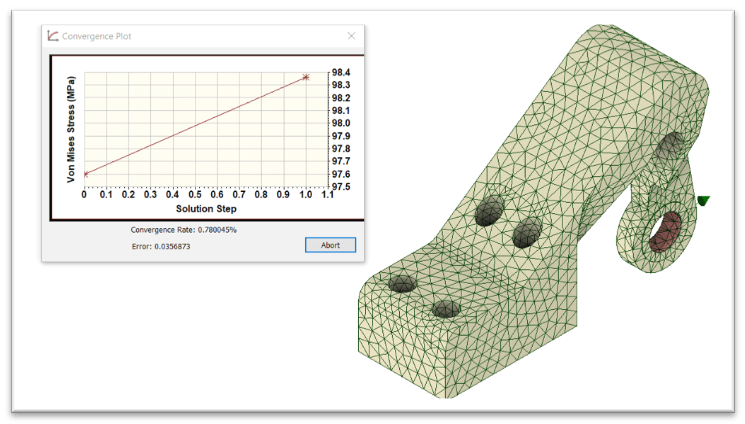Click the 97.5 axis value
The width and height of the screenshot is (745, 424).
click(x=341, y=187)
